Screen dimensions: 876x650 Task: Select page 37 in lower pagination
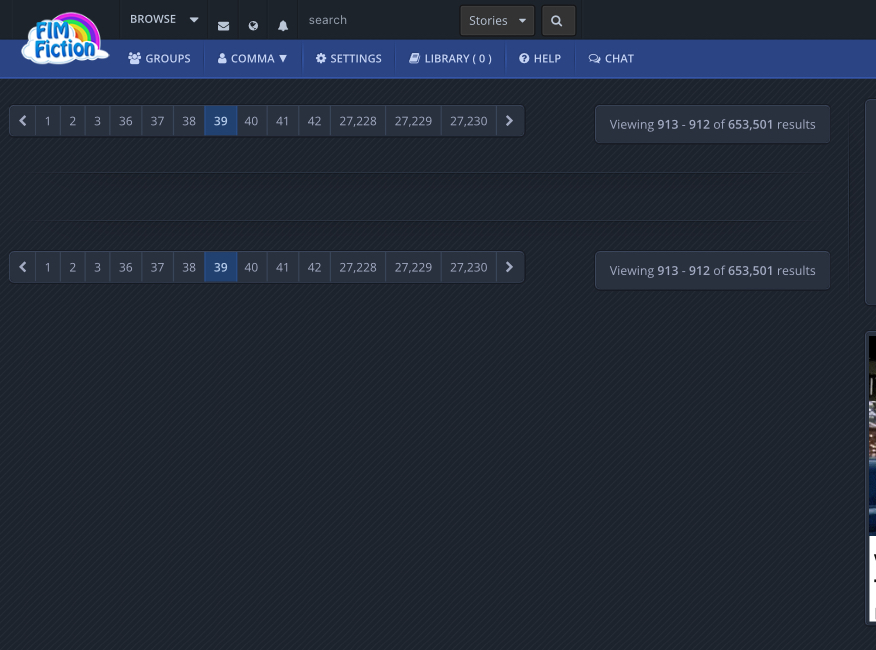tap(158, 267)
